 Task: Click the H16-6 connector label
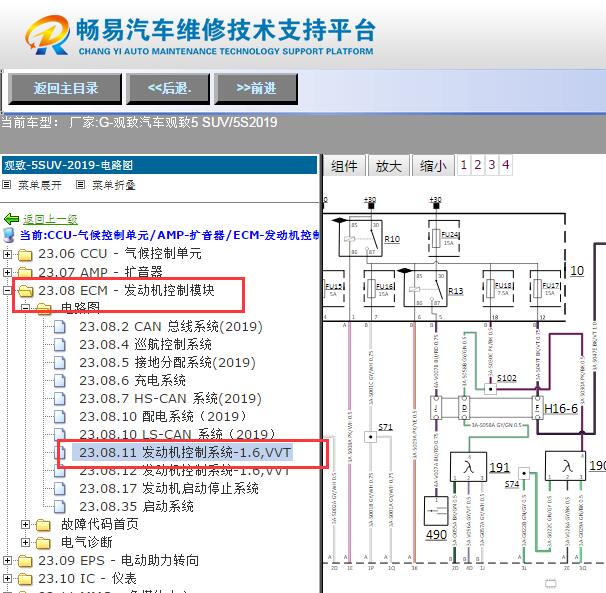(561, 409)
